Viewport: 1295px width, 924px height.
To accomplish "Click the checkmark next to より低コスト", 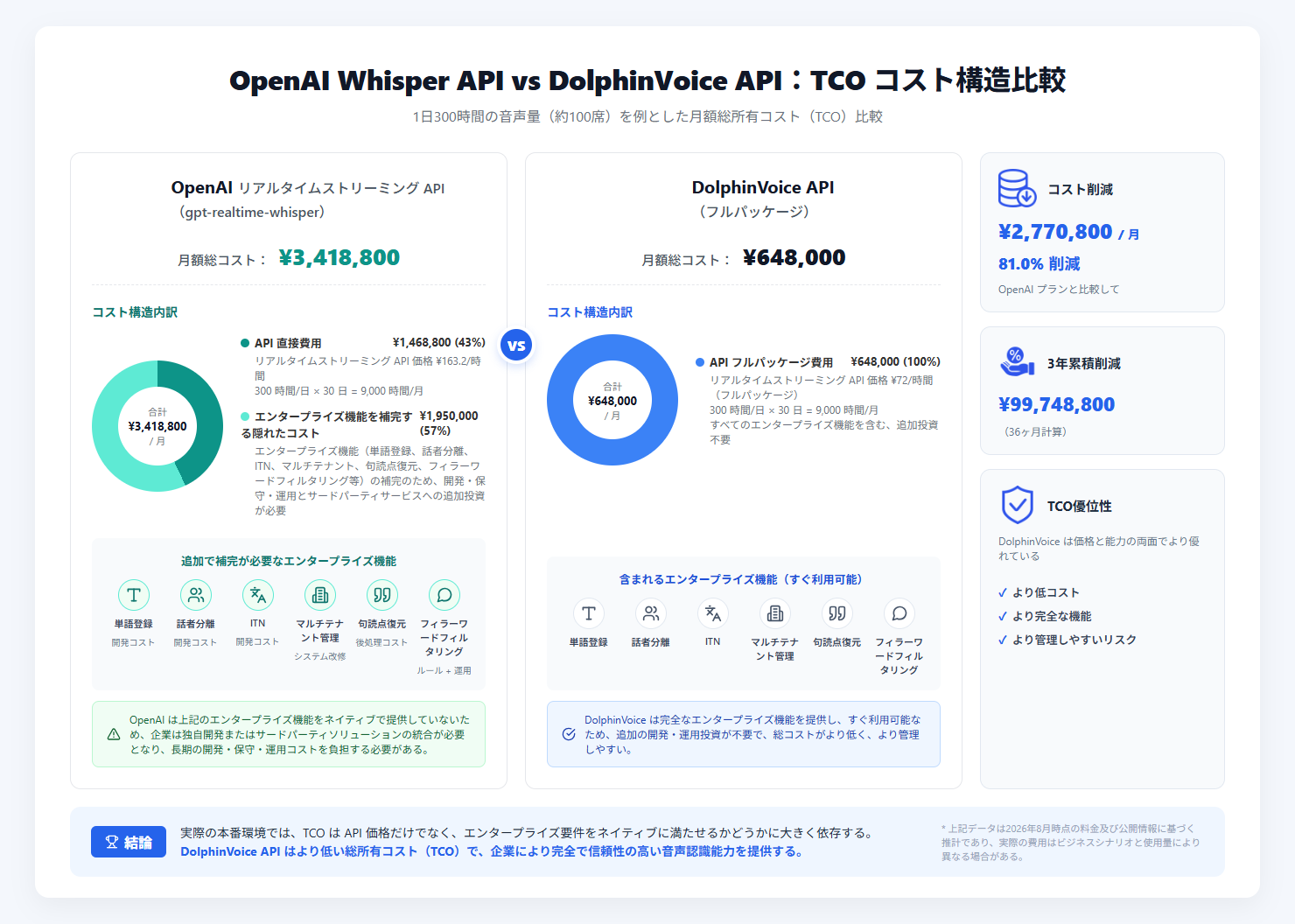I will (x=1003, y=592).
